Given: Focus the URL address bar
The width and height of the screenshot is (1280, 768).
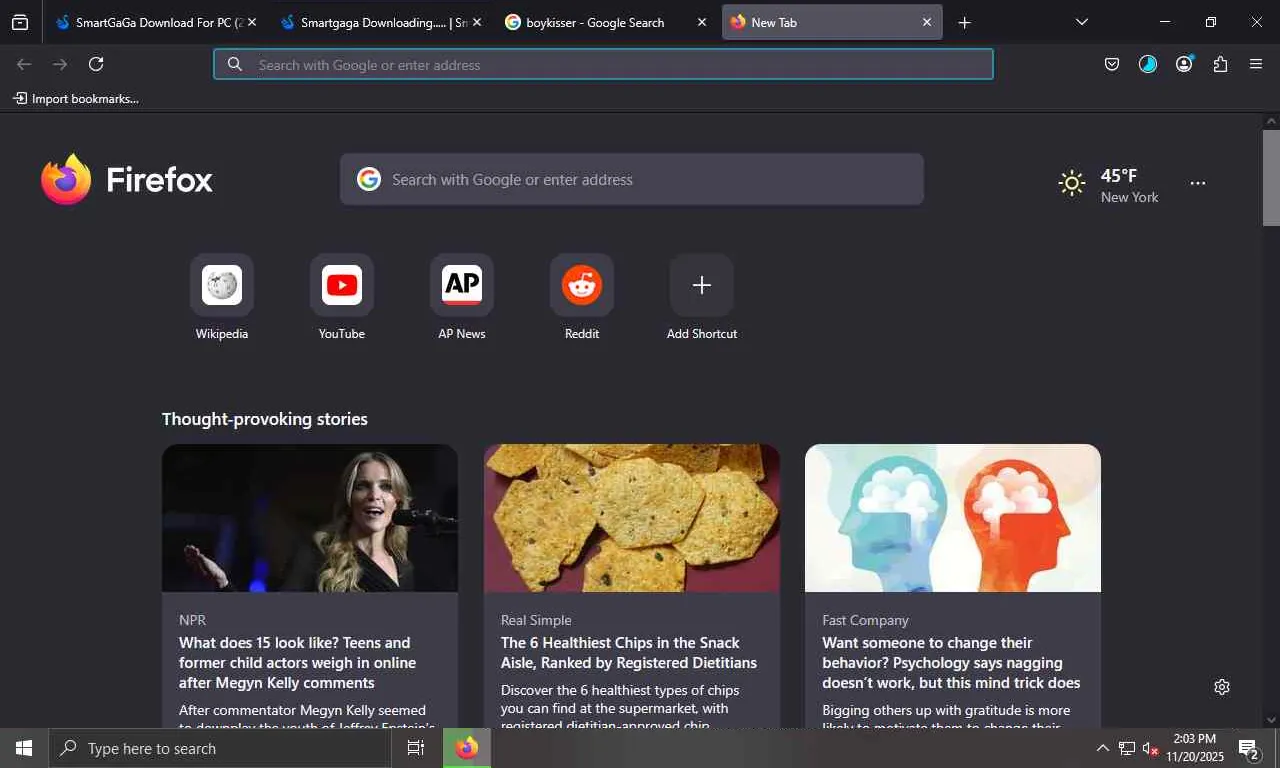Looking at the screenshot, I should 603,64.
